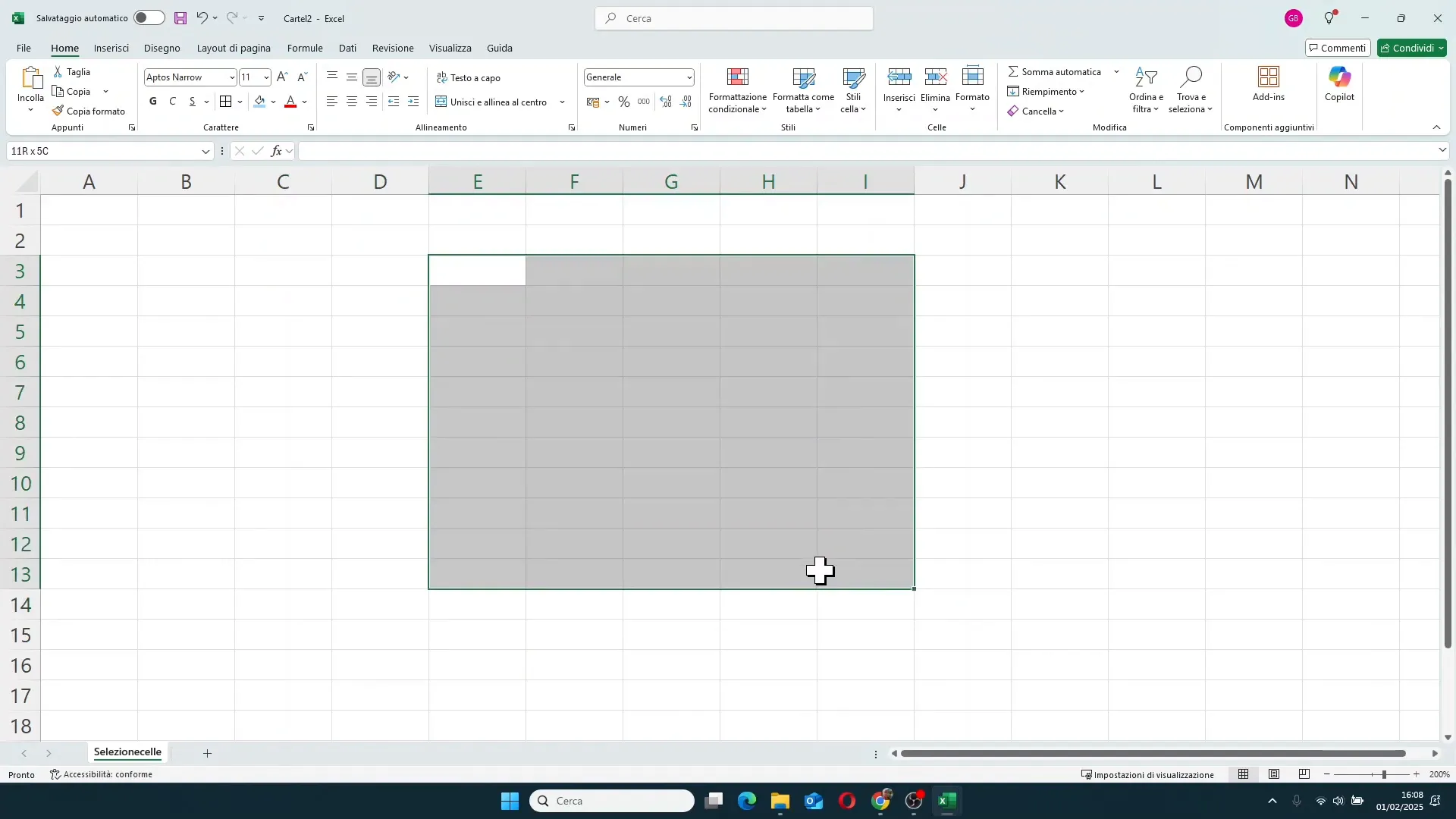Apply percent style to selection
Screen dimensions: 1456x819
tap(624, 102)
